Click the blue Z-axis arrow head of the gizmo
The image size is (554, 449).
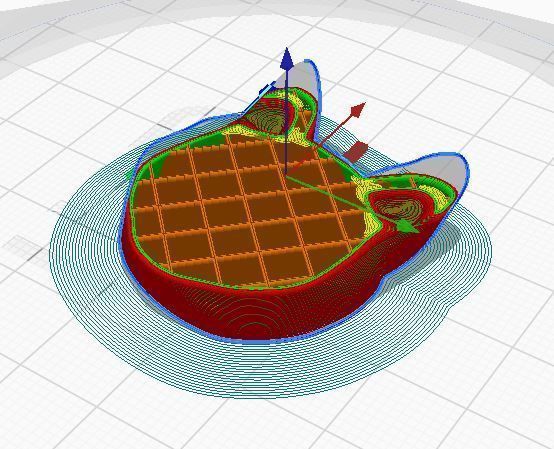[x=287, y=59]
